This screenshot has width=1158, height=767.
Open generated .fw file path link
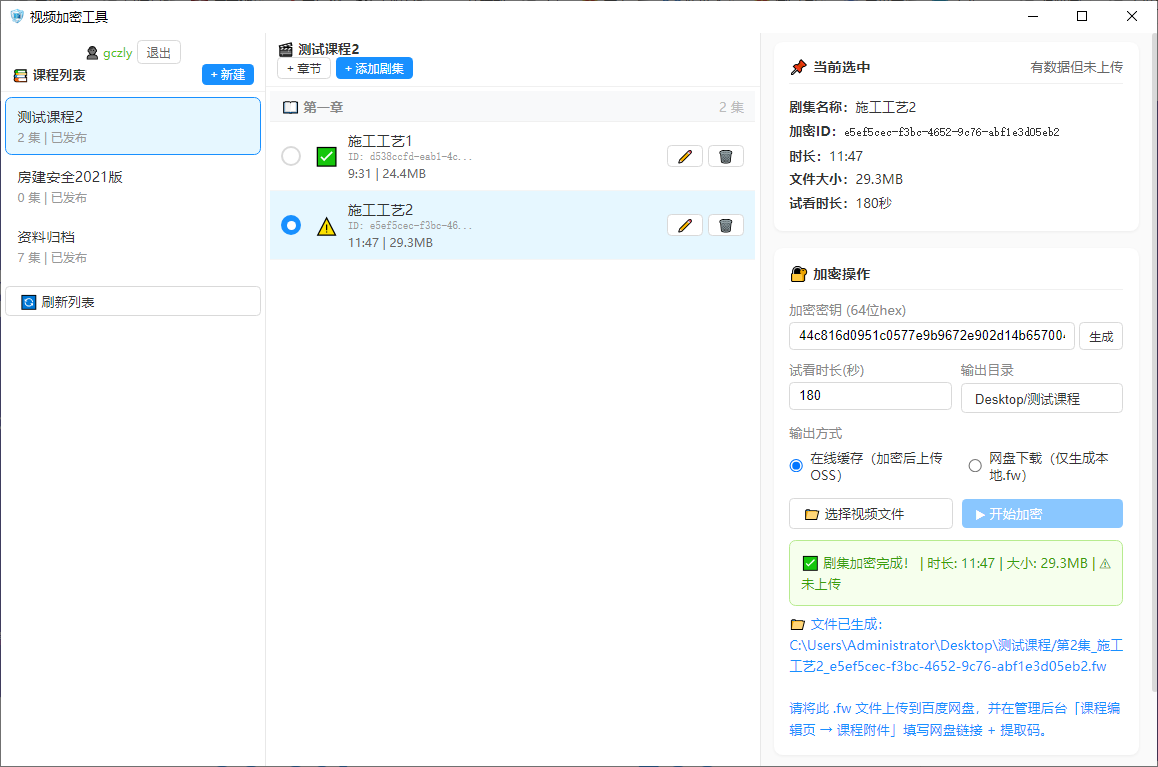pos(956,656)
